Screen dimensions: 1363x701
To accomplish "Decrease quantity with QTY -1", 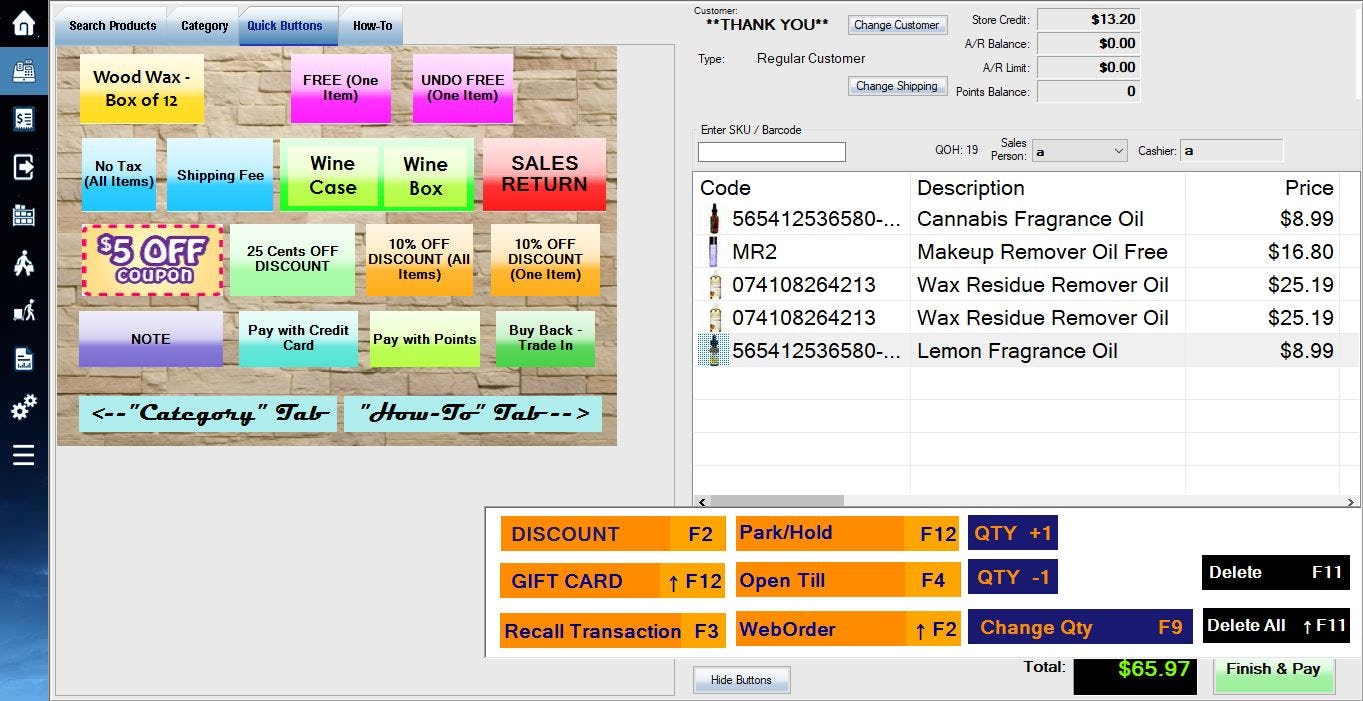I will pos(1013,577).
